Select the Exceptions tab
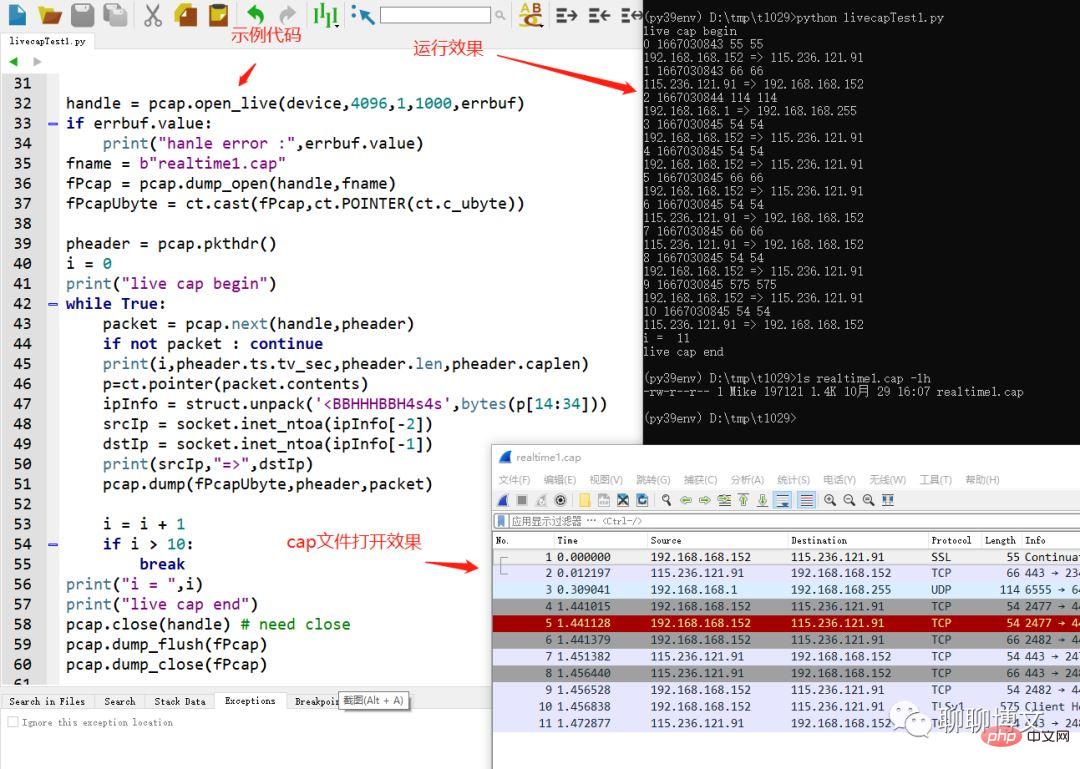 pos(250,701)
